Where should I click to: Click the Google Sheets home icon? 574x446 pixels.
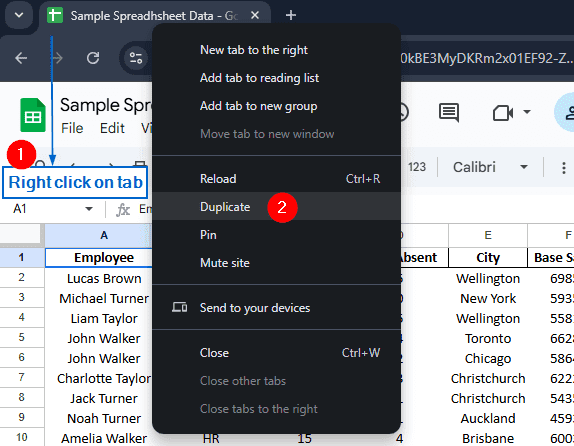[33, 115]
